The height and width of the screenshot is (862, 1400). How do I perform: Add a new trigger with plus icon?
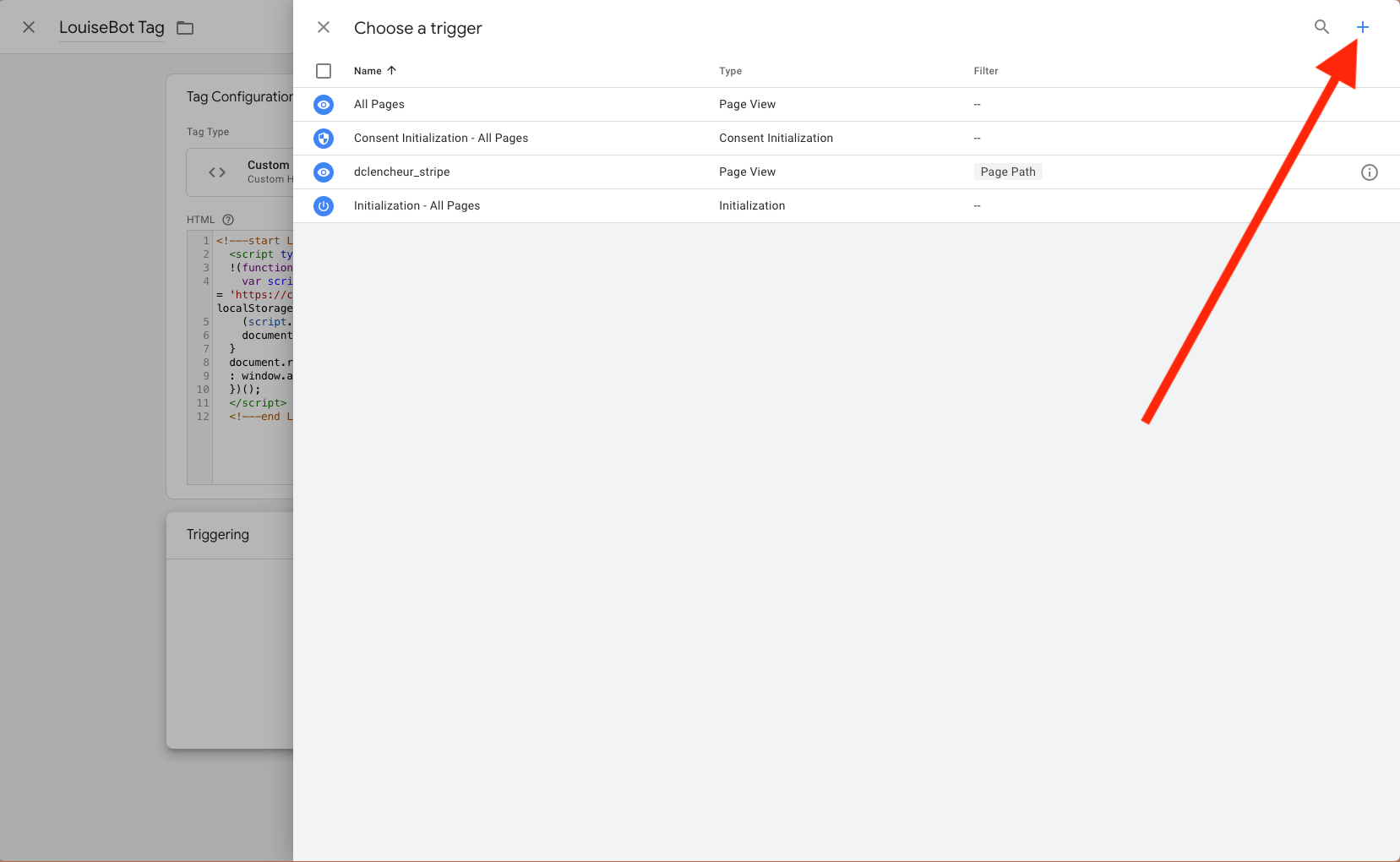click(1363, 27)
